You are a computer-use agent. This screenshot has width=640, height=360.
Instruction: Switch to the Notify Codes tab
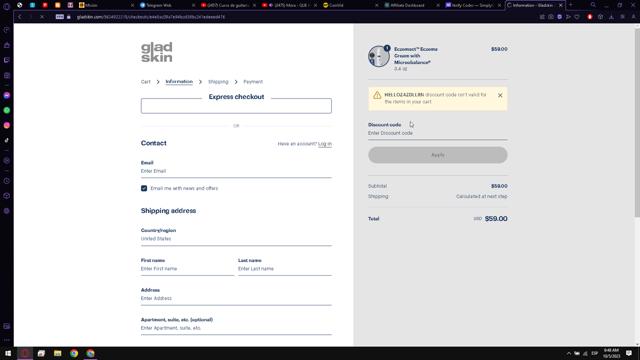[x=472, y=5]
